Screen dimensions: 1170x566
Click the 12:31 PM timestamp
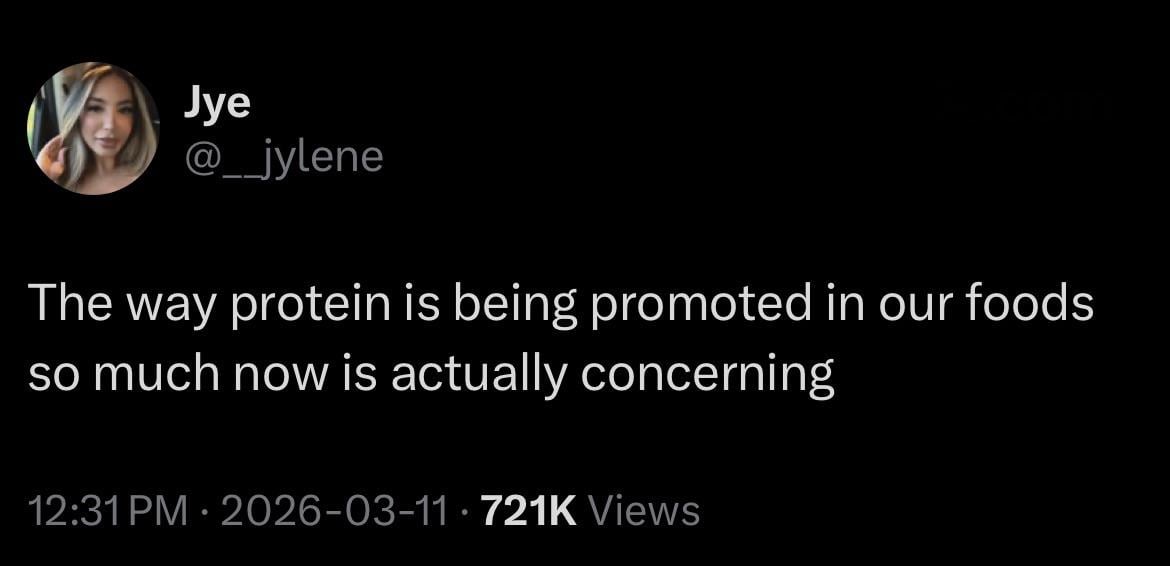coord(106,511)
